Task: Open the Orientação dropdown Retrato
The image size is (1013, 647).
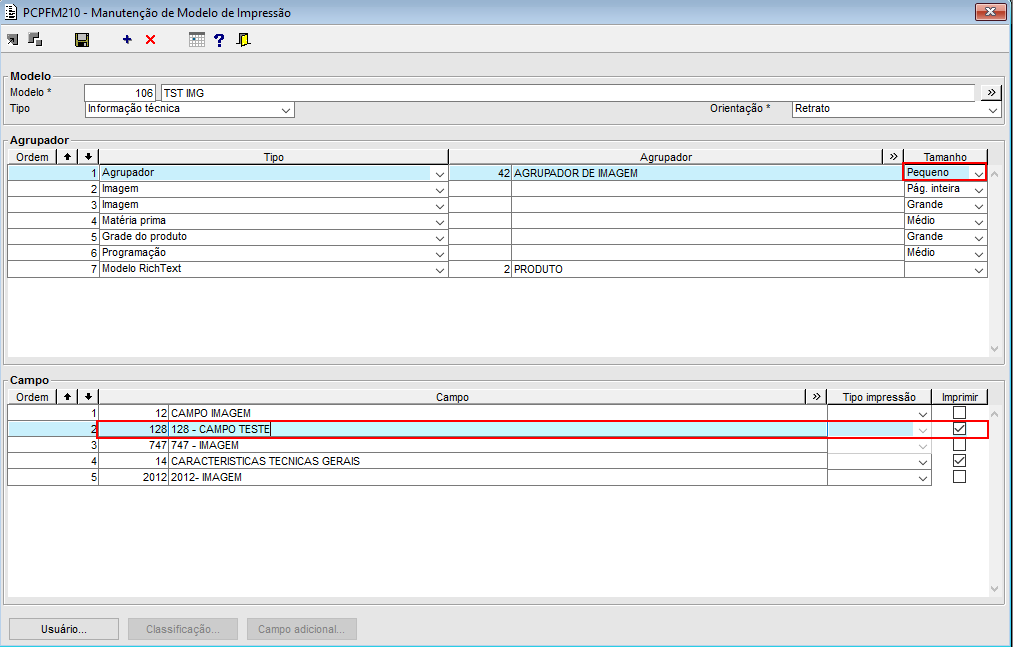Action: 992,110
